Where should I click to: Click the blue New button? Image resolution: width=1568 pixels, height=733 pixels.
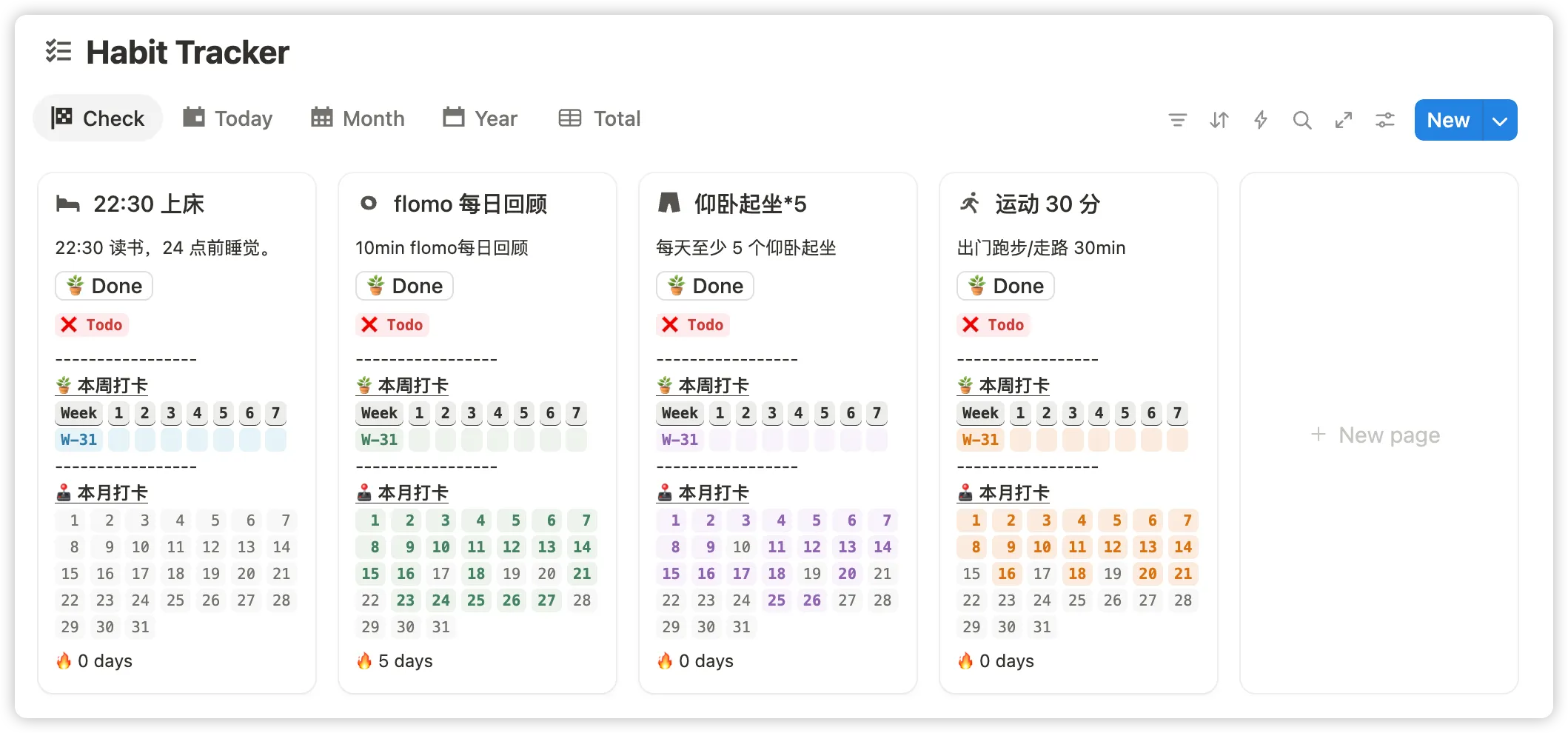point(1447,121)
